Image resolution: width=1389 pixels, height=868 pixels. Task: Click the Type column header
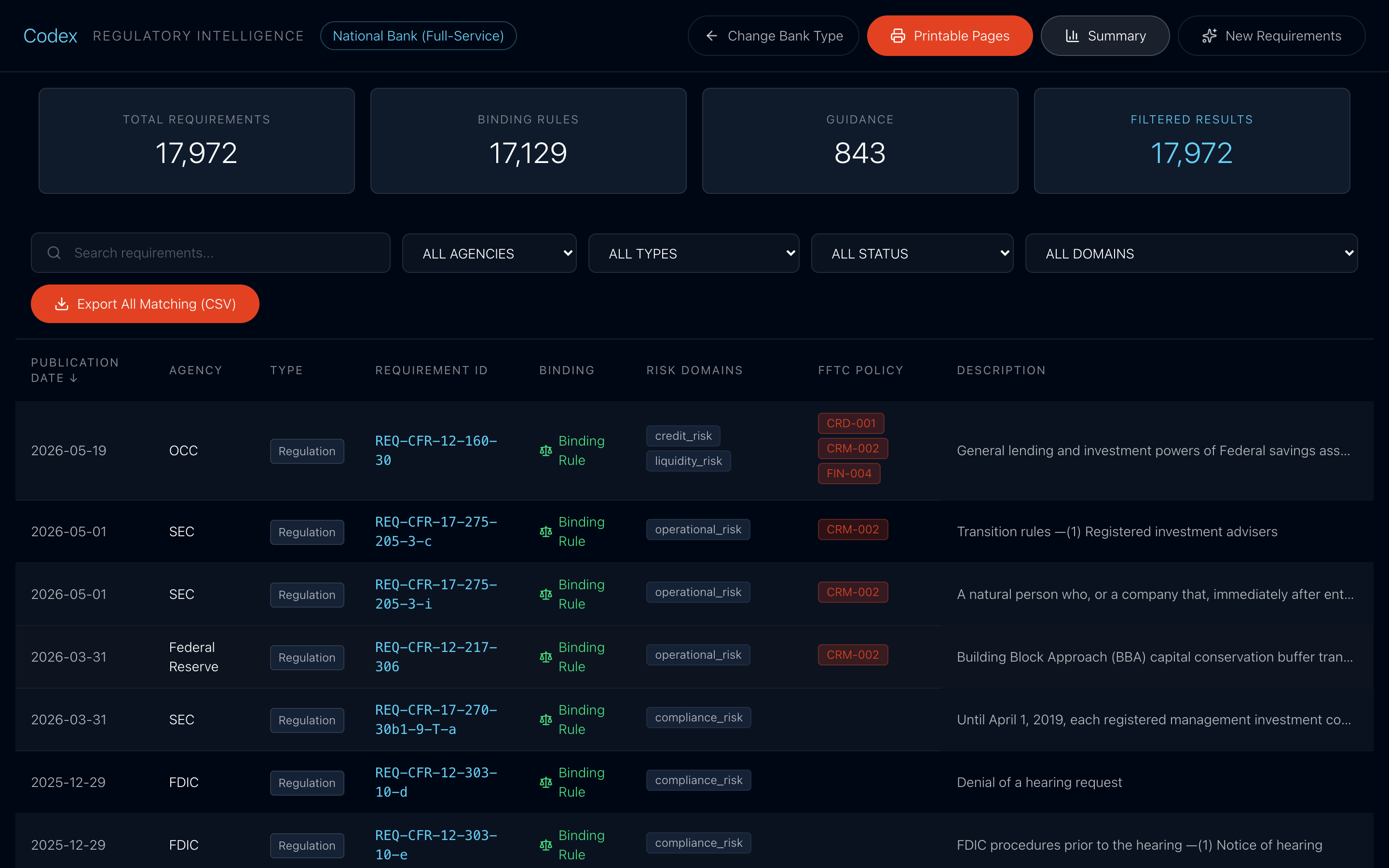[x=286, y=370]
